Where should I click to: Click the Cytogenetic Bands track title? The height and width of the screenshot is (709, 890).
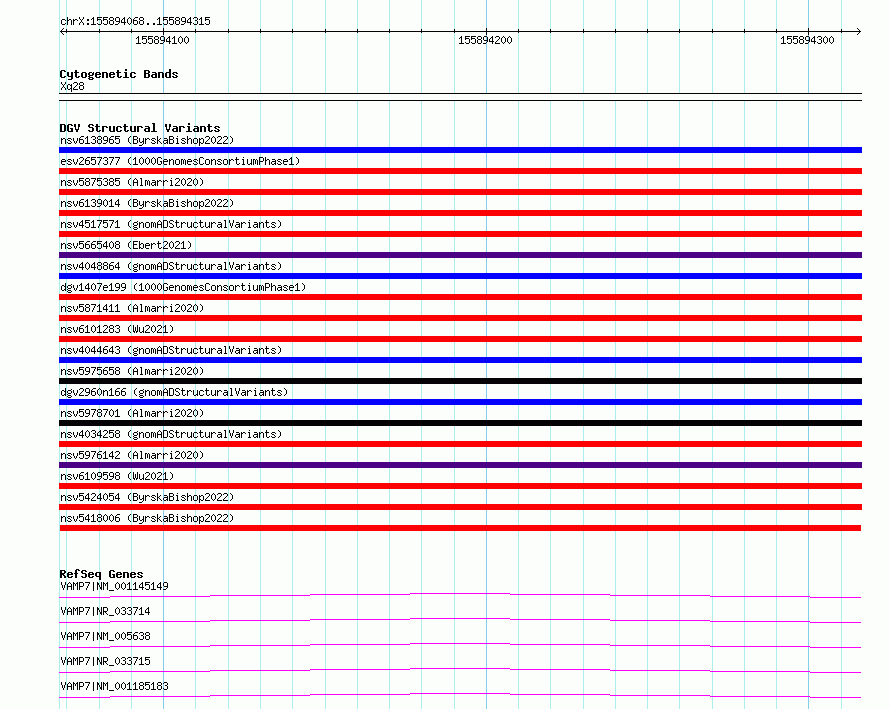pyautogui.click(x=119, y=74)
